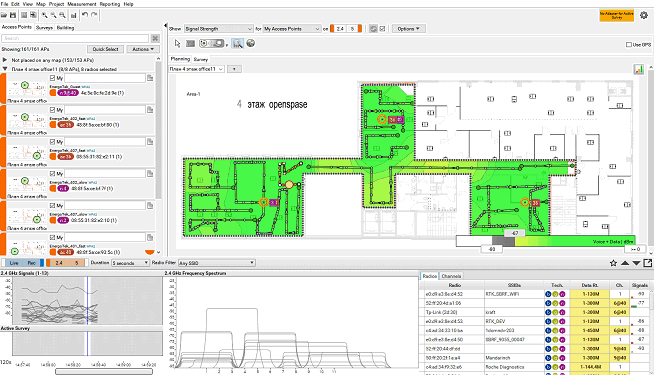Open the Actions dropdown

point(143,49)
